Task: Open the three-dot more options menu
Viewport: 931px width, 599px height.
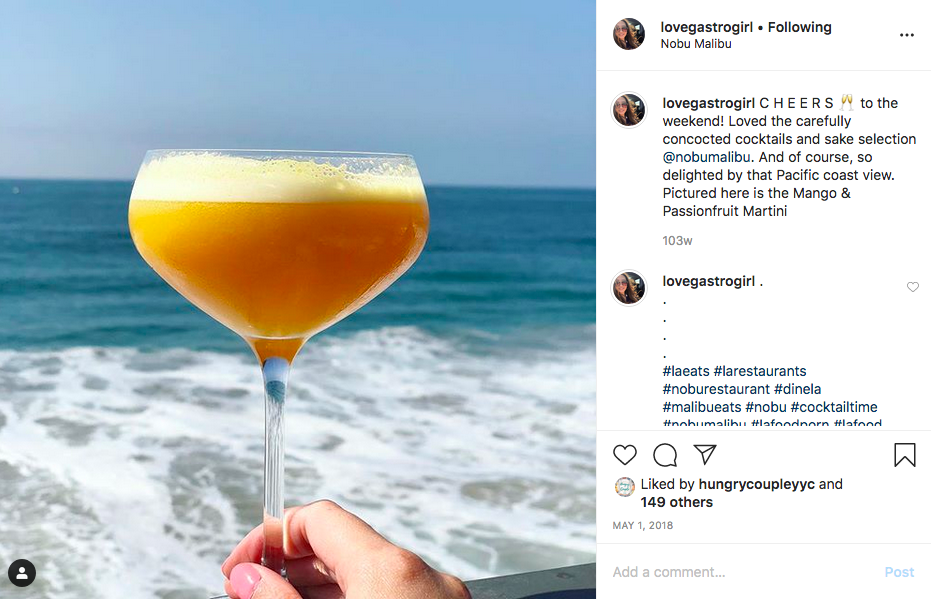Action: tap(906, 35)
